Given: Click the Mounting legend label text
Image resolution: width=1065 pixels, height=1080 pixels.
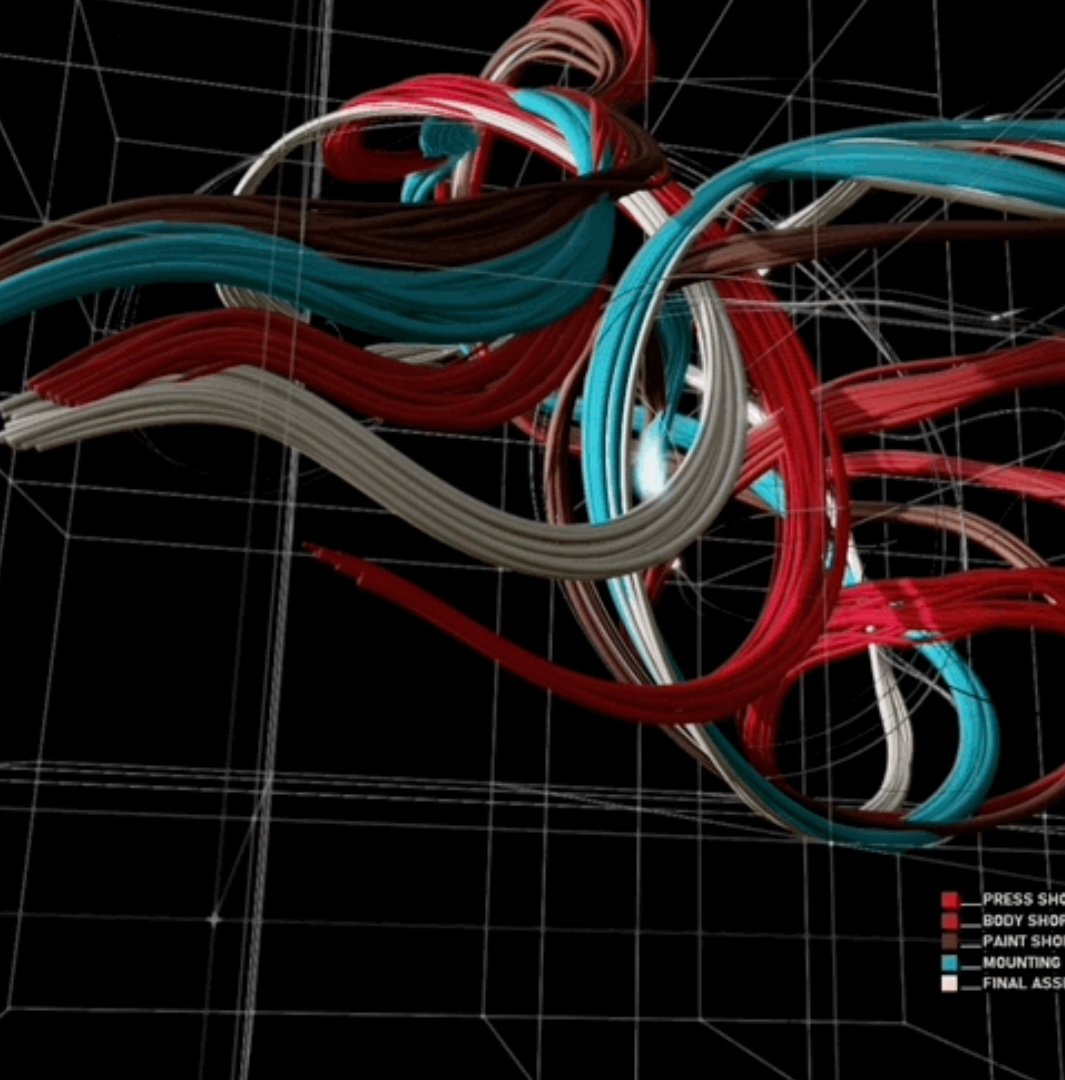Looking at the screenshot, I should (1021, 962).
